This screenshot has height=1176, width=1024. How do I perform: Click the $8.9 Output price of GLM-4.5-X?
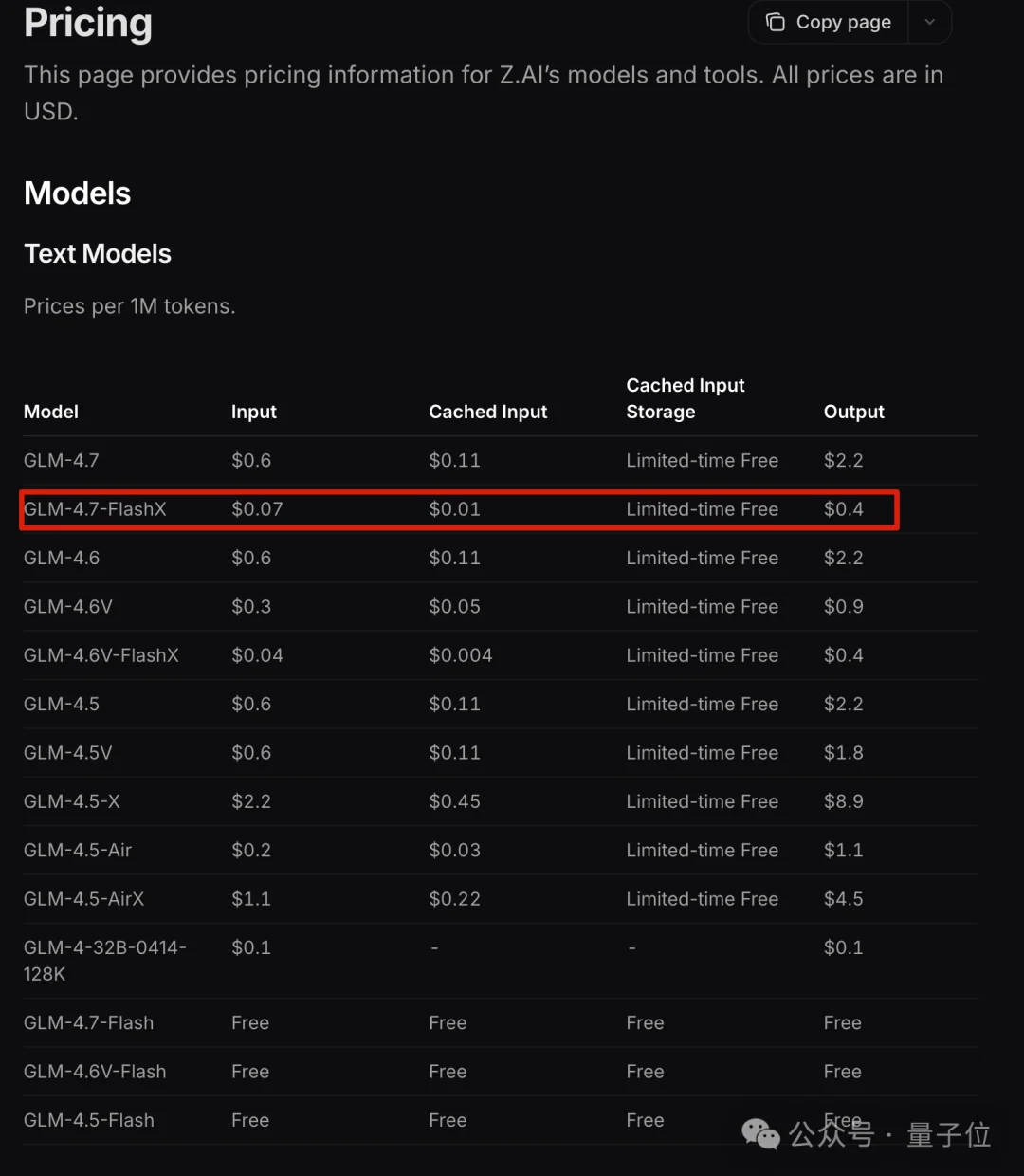(843, 800)
